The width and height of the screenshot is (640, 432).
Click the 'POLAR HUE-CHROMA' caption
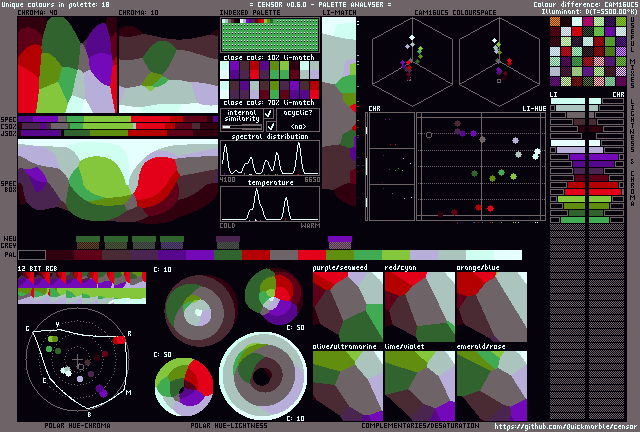(77, 425)
